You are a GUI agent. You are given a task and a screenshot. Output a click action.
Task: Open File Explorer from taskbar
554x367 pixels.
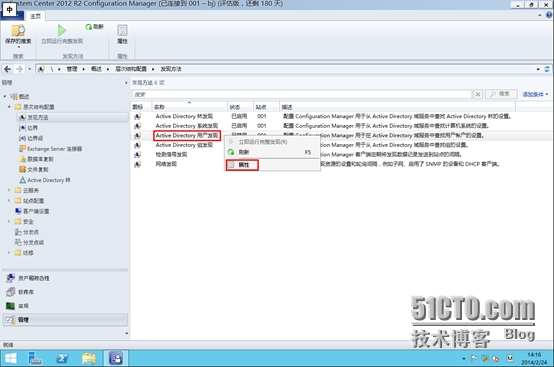89,359
